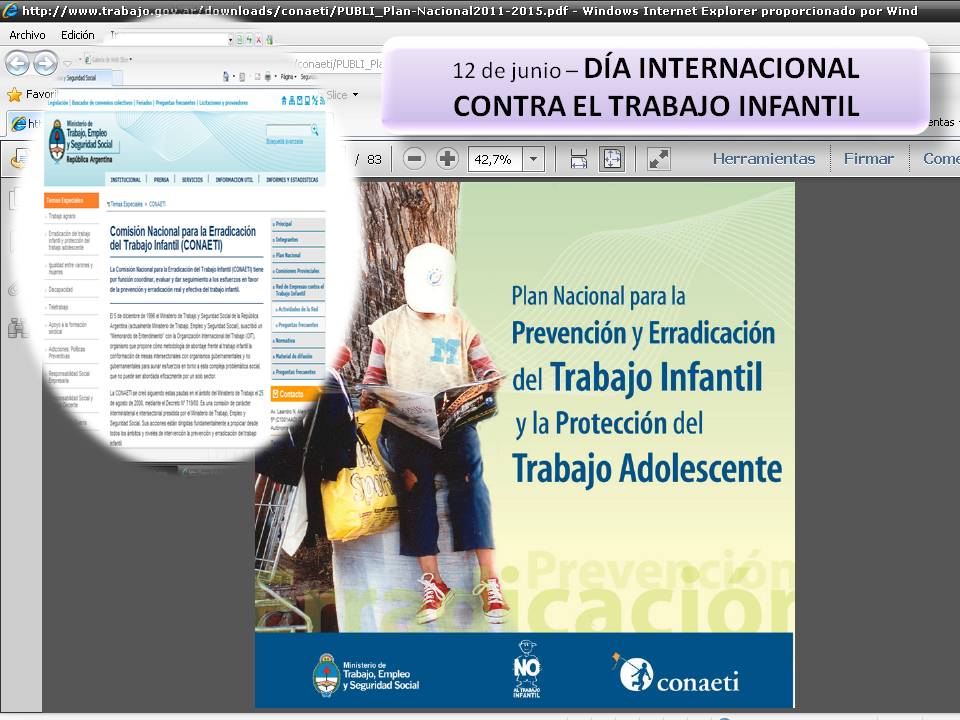Open the Edición menu
Image resolution: width=960 pixels, height=720 pixels.
[x=78, y=35]
